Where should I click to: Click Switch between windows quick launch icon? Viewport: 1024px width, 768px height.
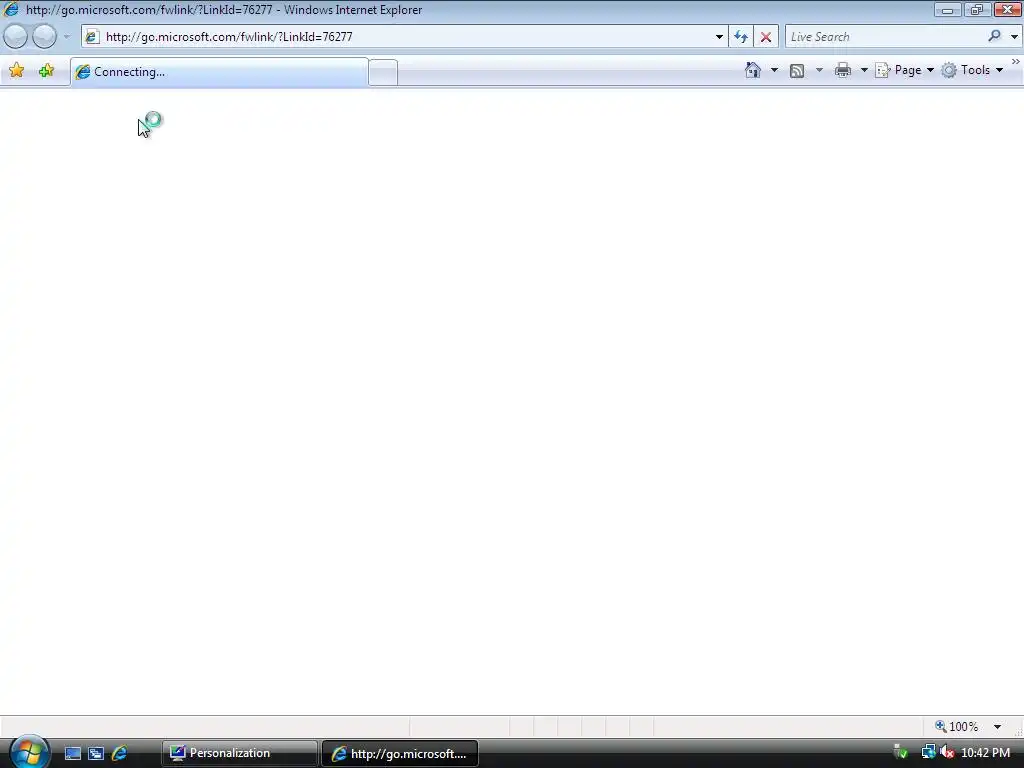(x=96, y=753)
